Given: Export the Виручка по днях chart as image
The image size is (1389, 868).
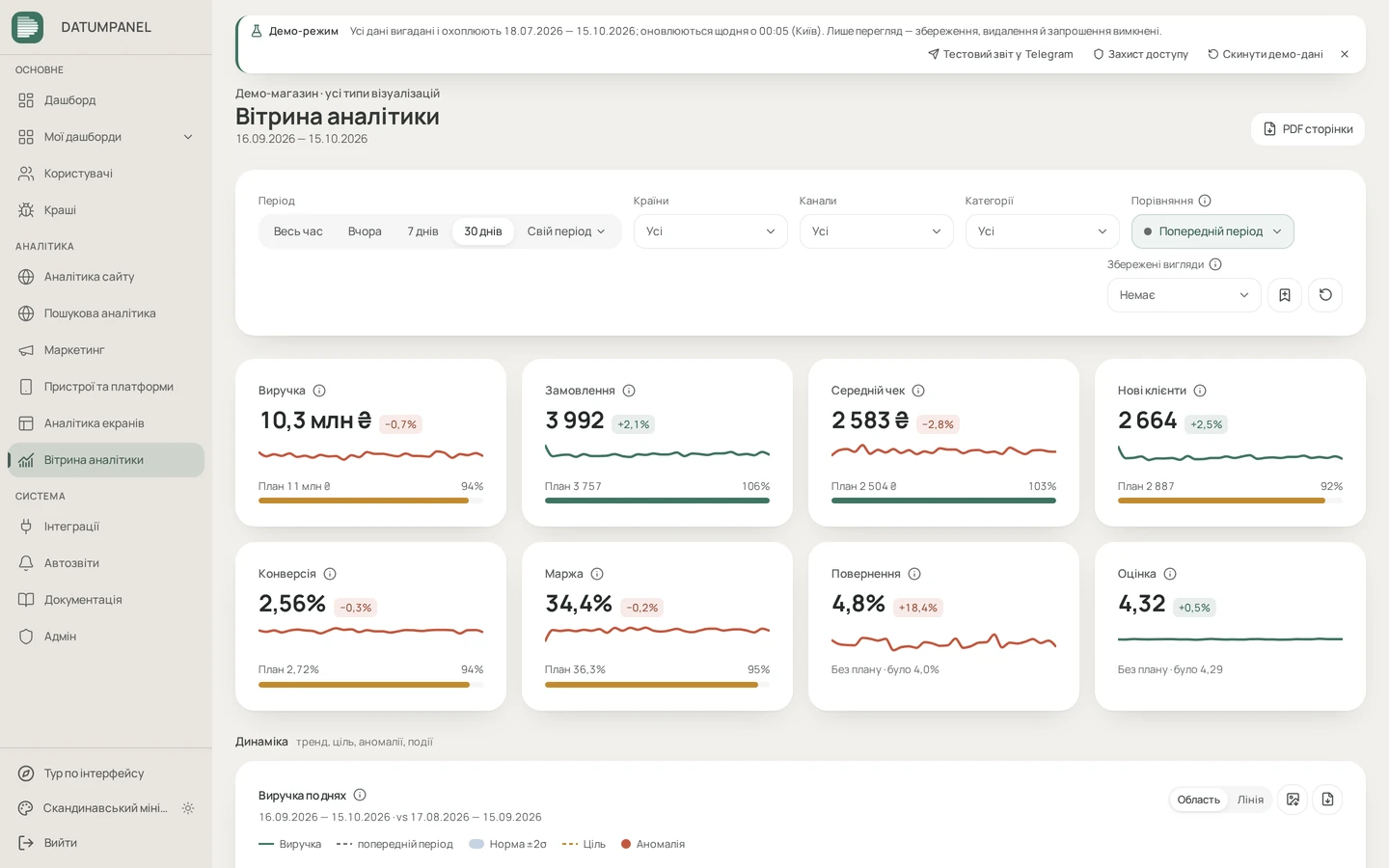Looking at the screenshot, I should (1293, 800).
